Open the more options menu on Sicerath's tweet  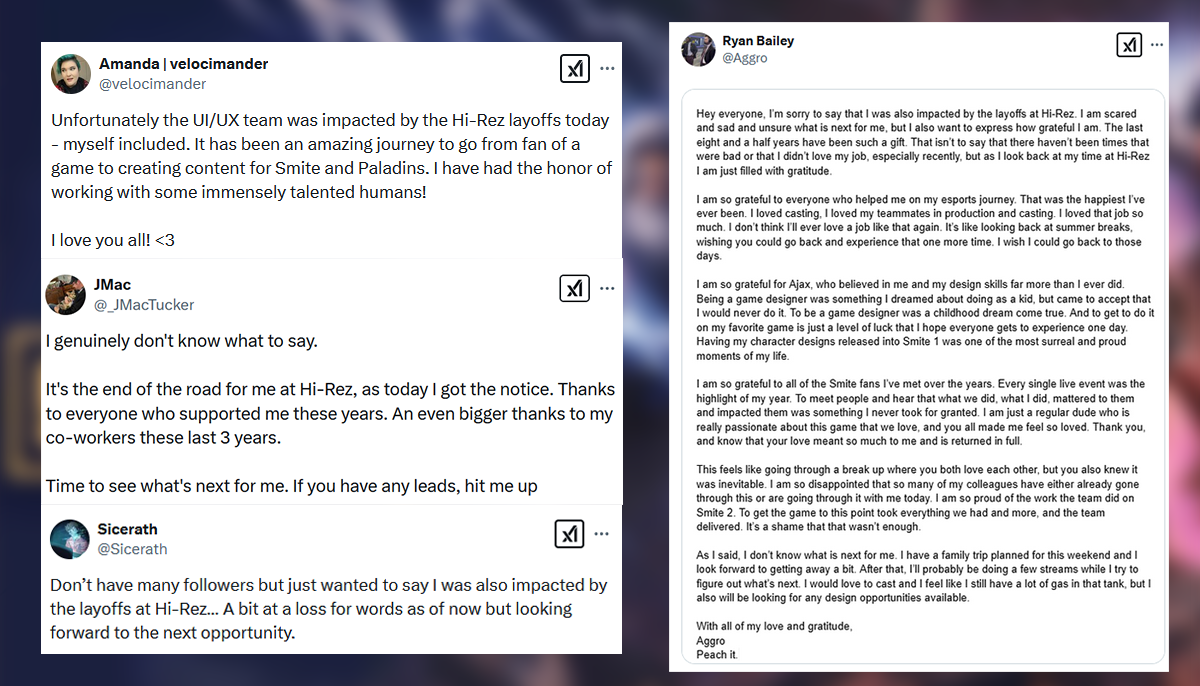click(x=602, y=534)
